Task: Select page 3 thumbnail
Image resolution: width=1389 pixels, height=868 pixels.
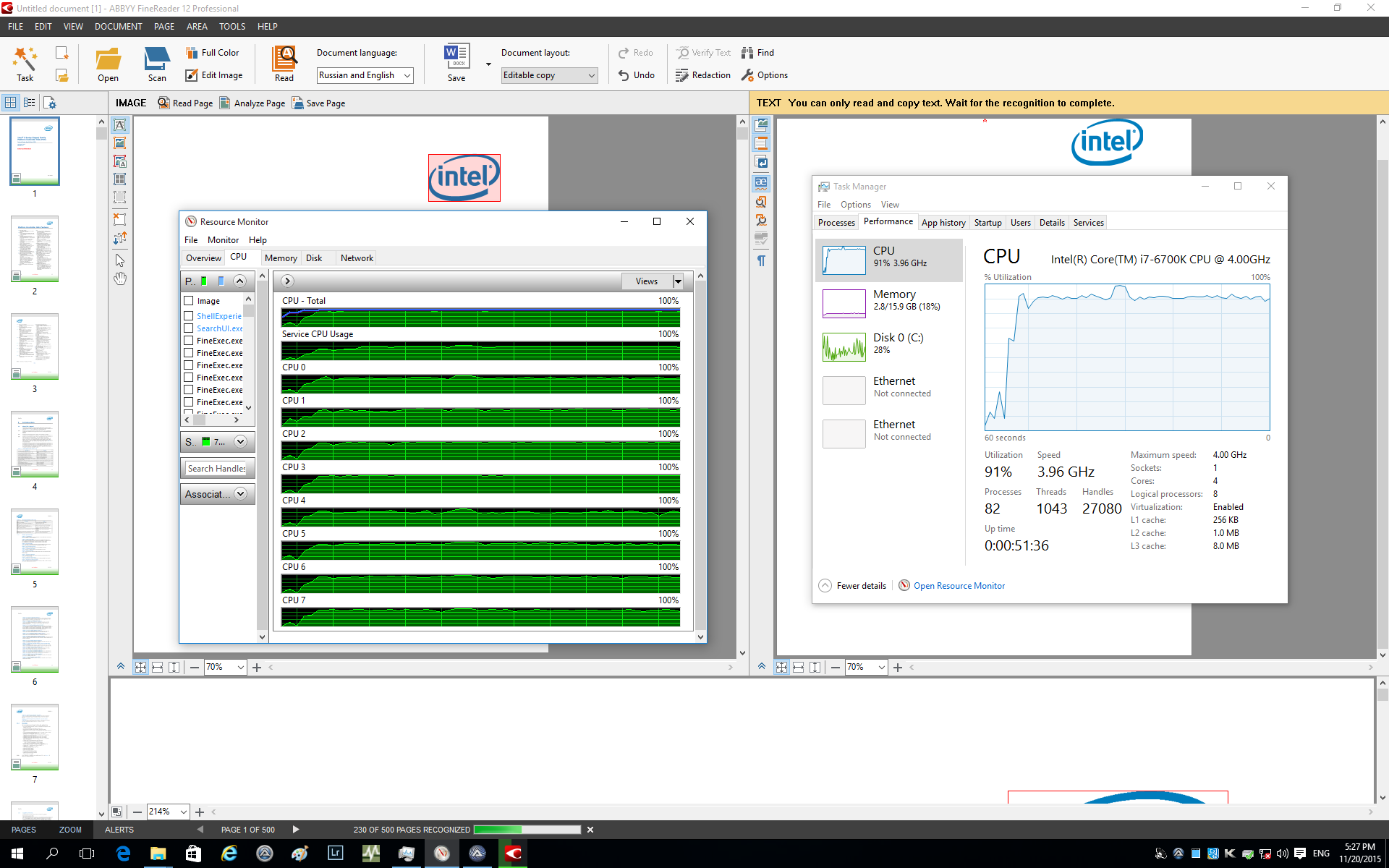Action: pos(35,346)
